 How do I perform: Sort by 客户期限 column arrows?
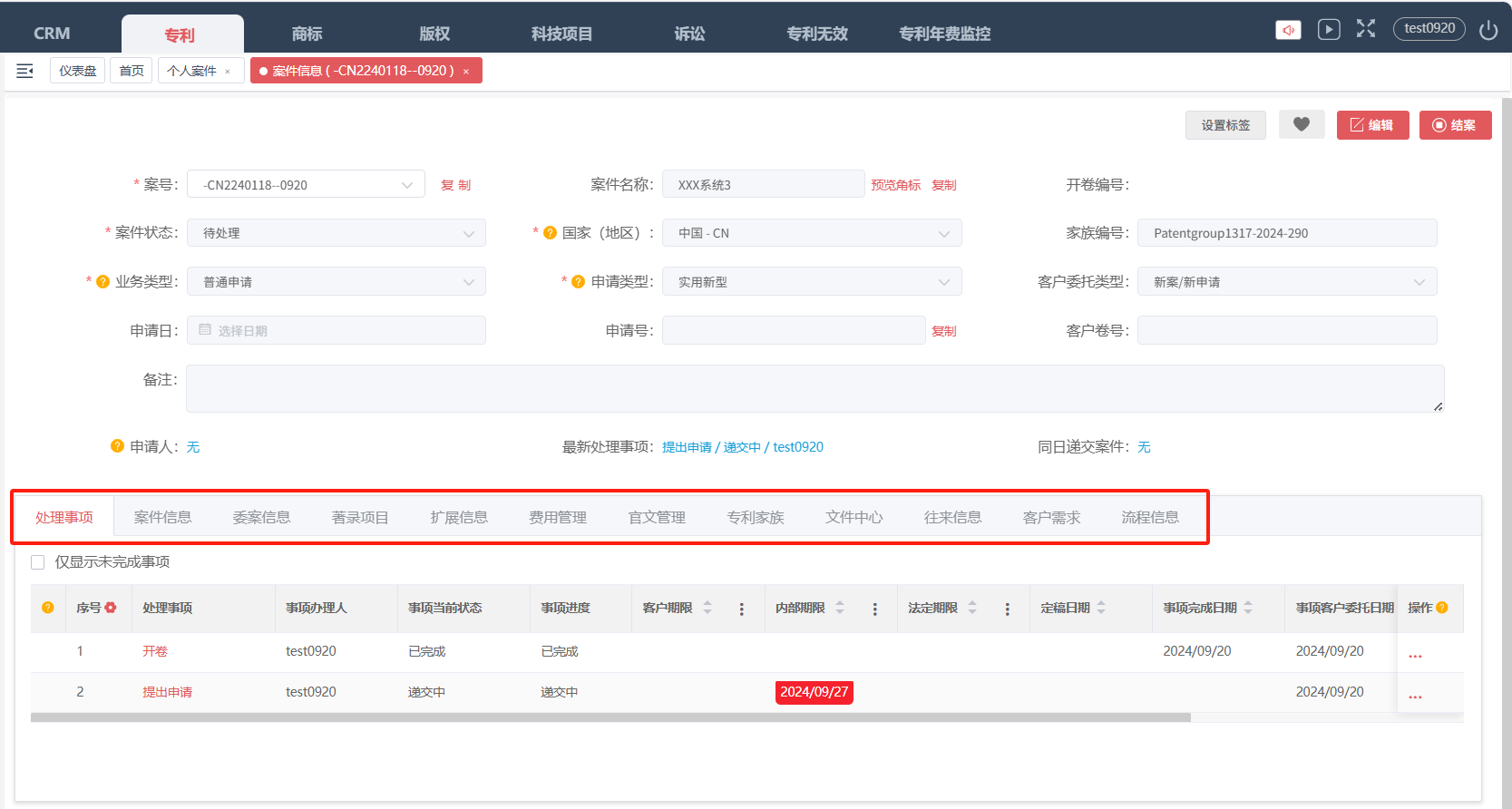point(707,608)
